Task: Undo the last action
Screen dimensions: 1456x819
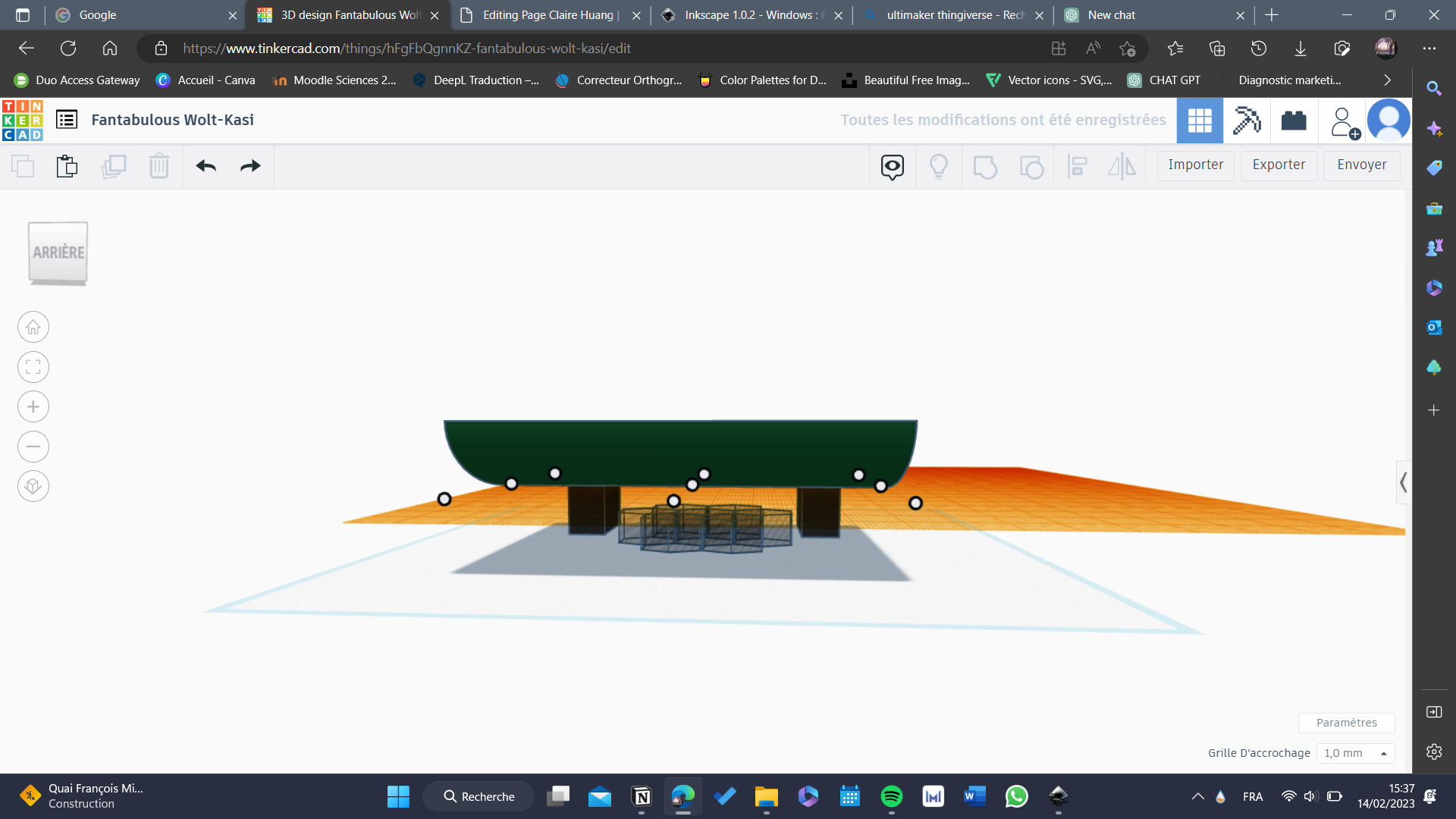Action: pos(206,166)
